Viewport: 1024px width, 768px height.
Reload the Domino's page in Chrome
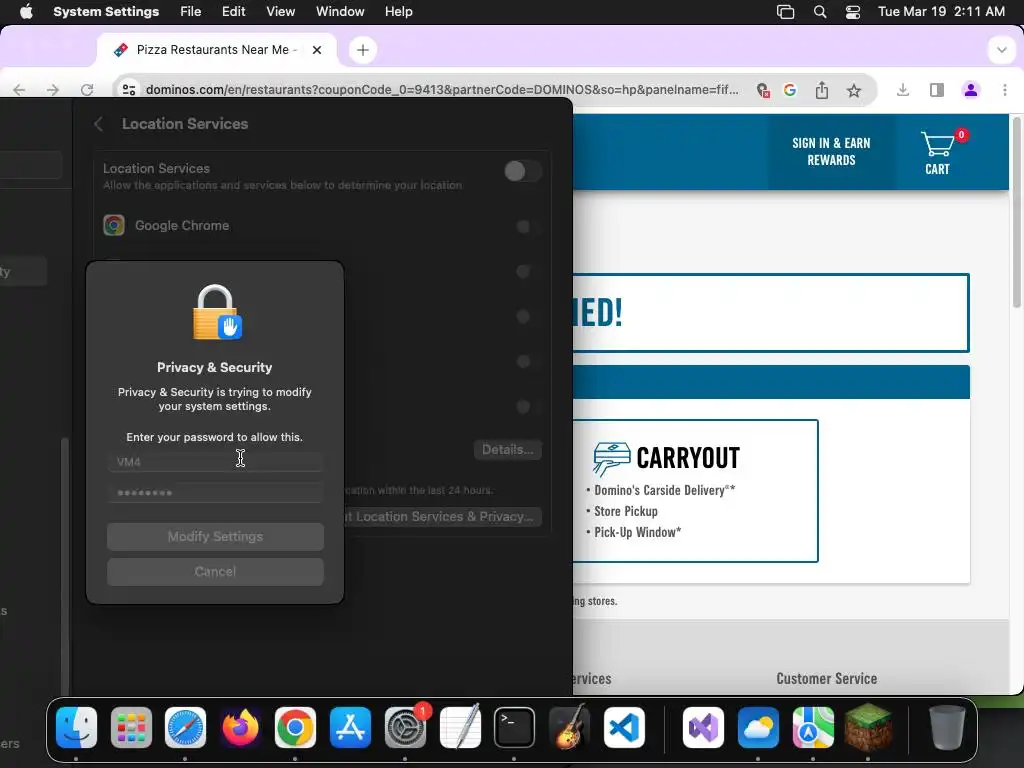click(x=87, y=90)
